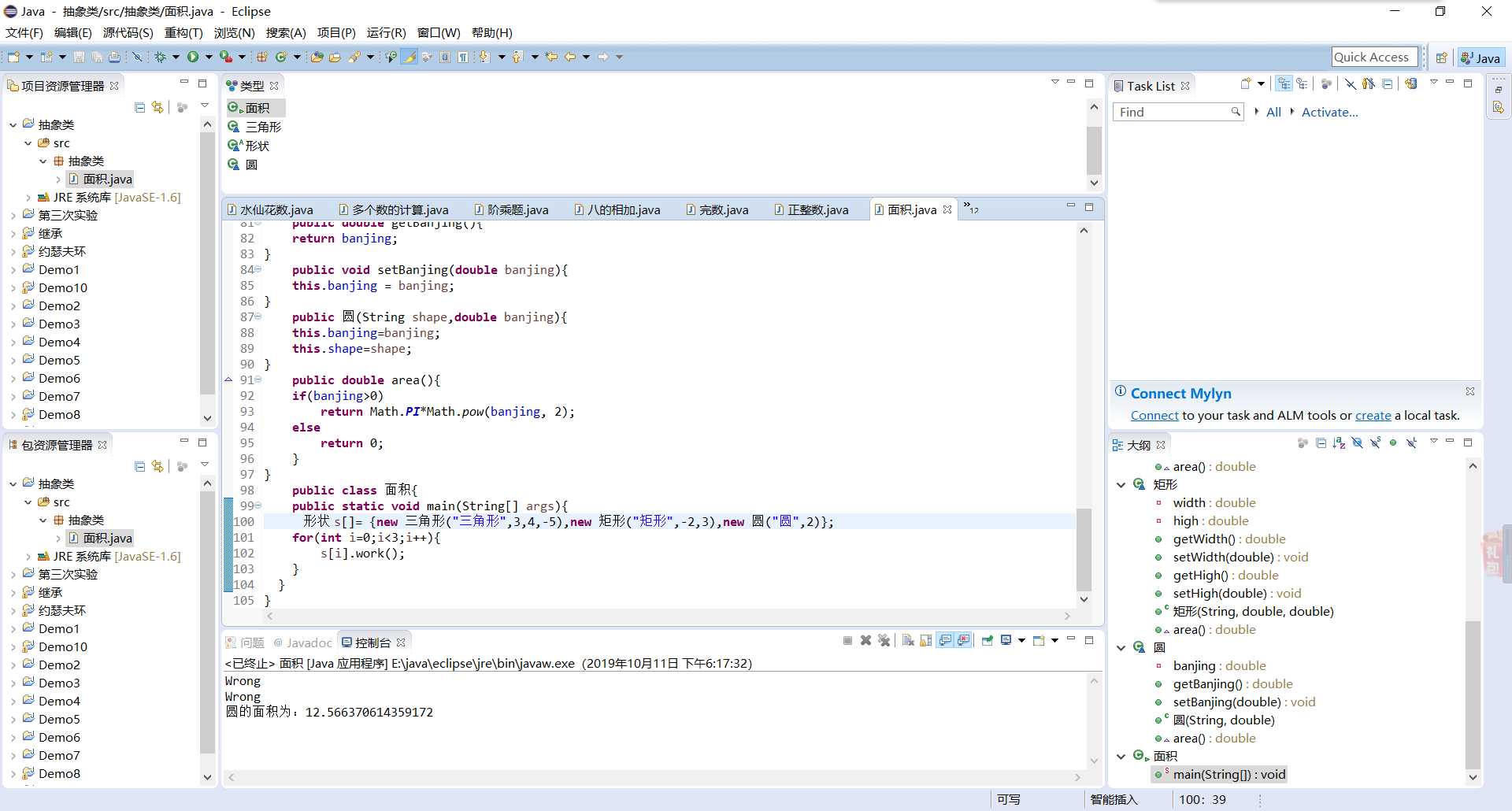1512x811 pixels.
Task: Click the Last Edit Location icon
Action: click(551, 57)
